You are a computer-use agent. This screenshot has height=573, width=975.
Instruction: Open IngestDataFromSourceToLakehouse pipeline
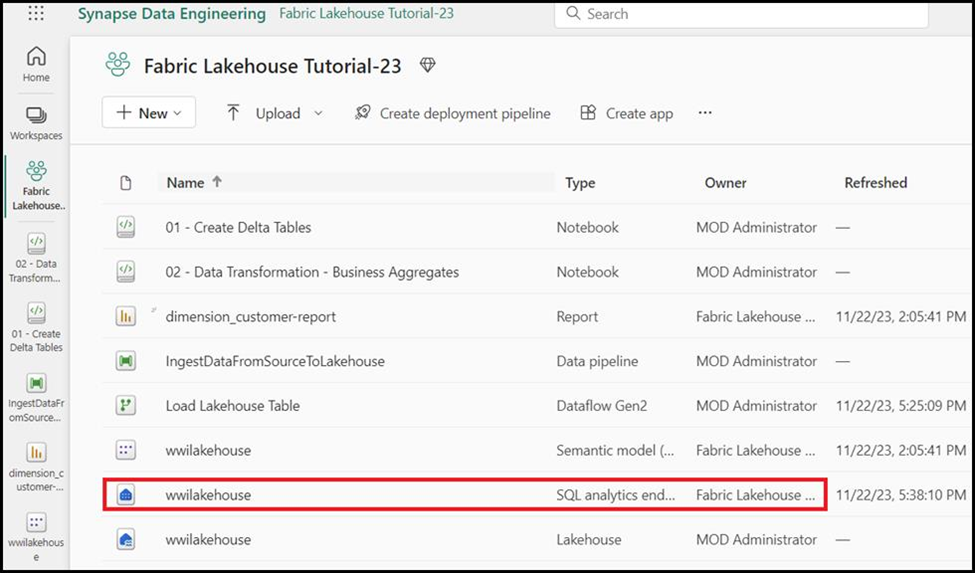[275, 361]
